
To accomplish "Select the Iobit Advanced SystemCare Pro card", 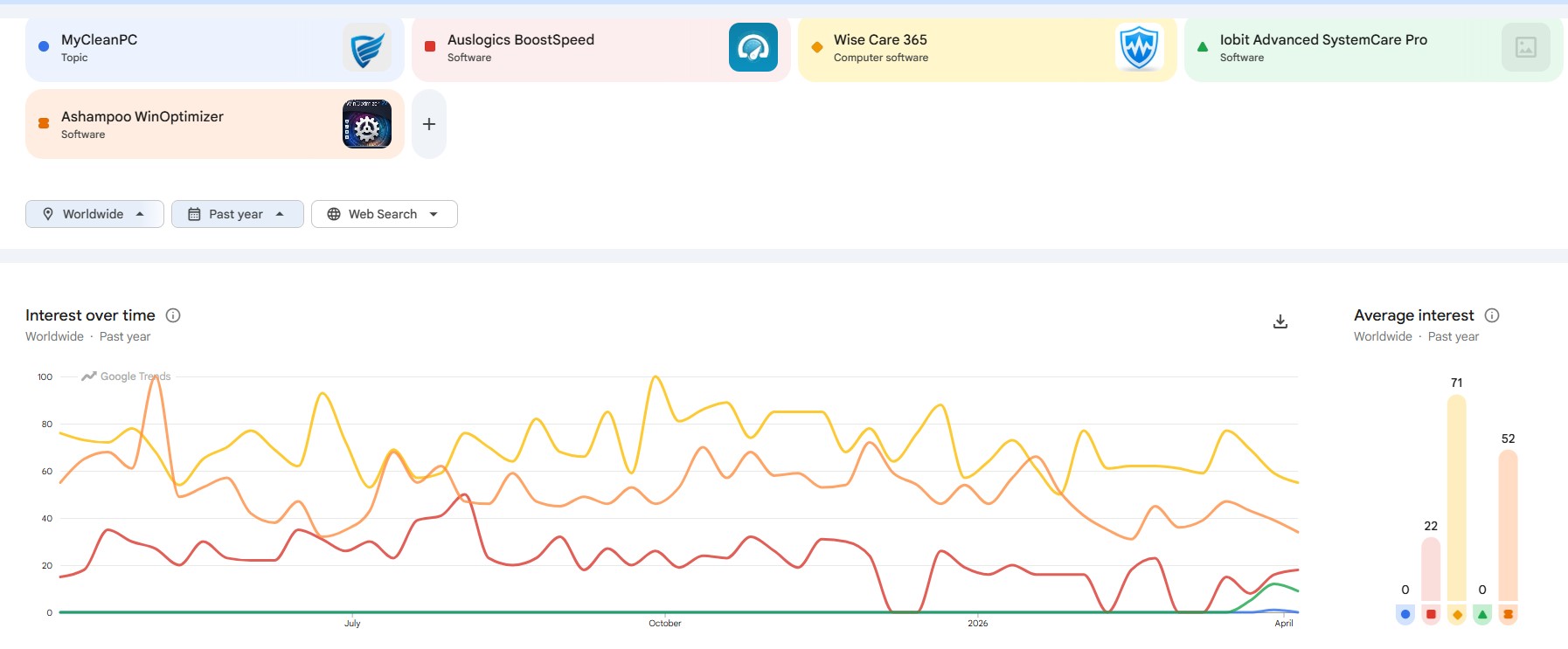I will tap(1374, 47).
